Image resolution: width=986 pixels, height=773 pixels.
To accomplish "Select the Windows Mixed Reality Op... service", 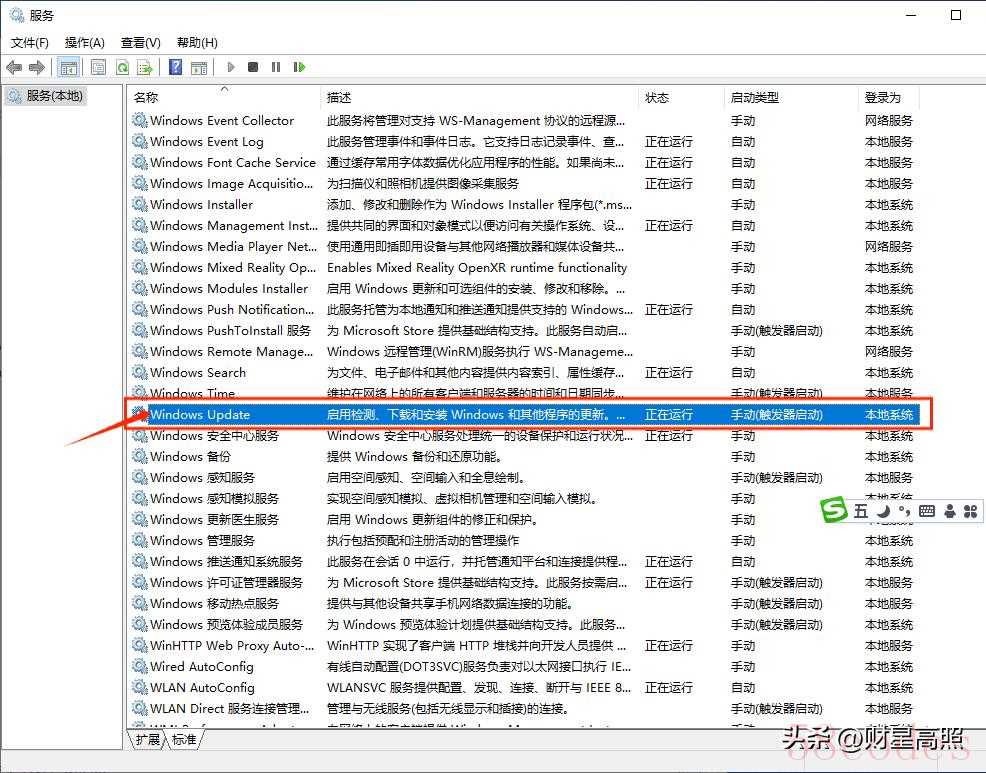I will 233,267.
